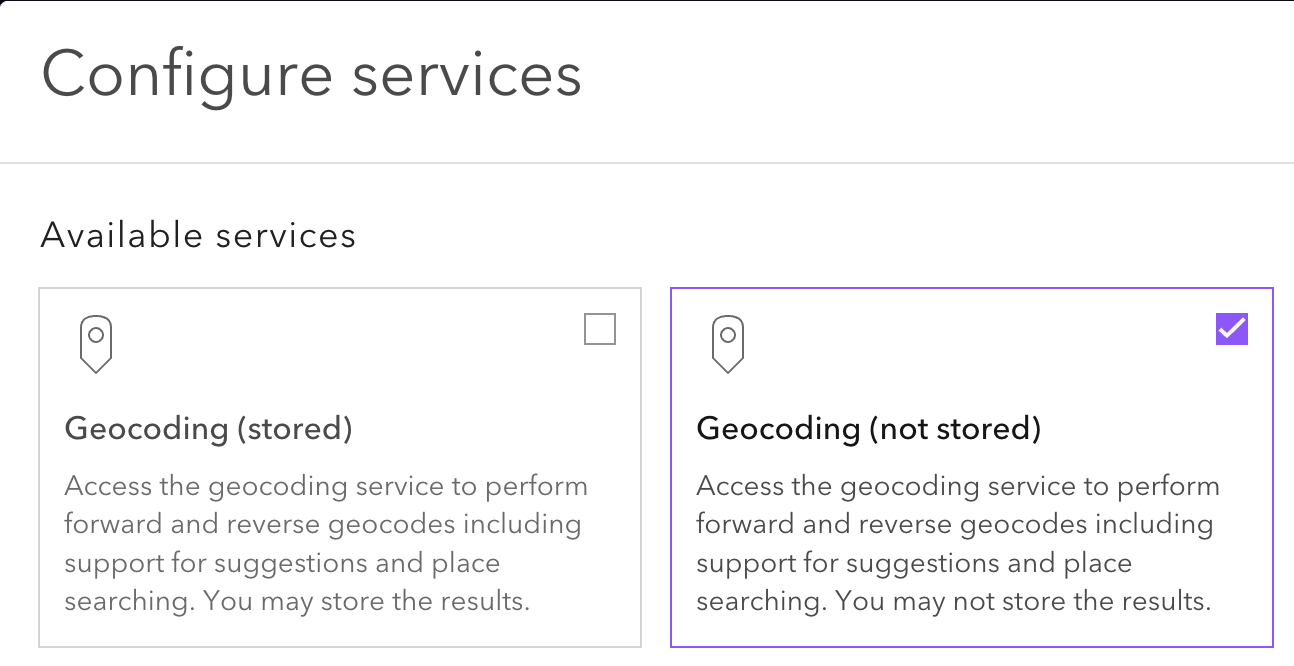Click the circle inside the left pin icon
Screen dimensions: 1294x666
96,335
